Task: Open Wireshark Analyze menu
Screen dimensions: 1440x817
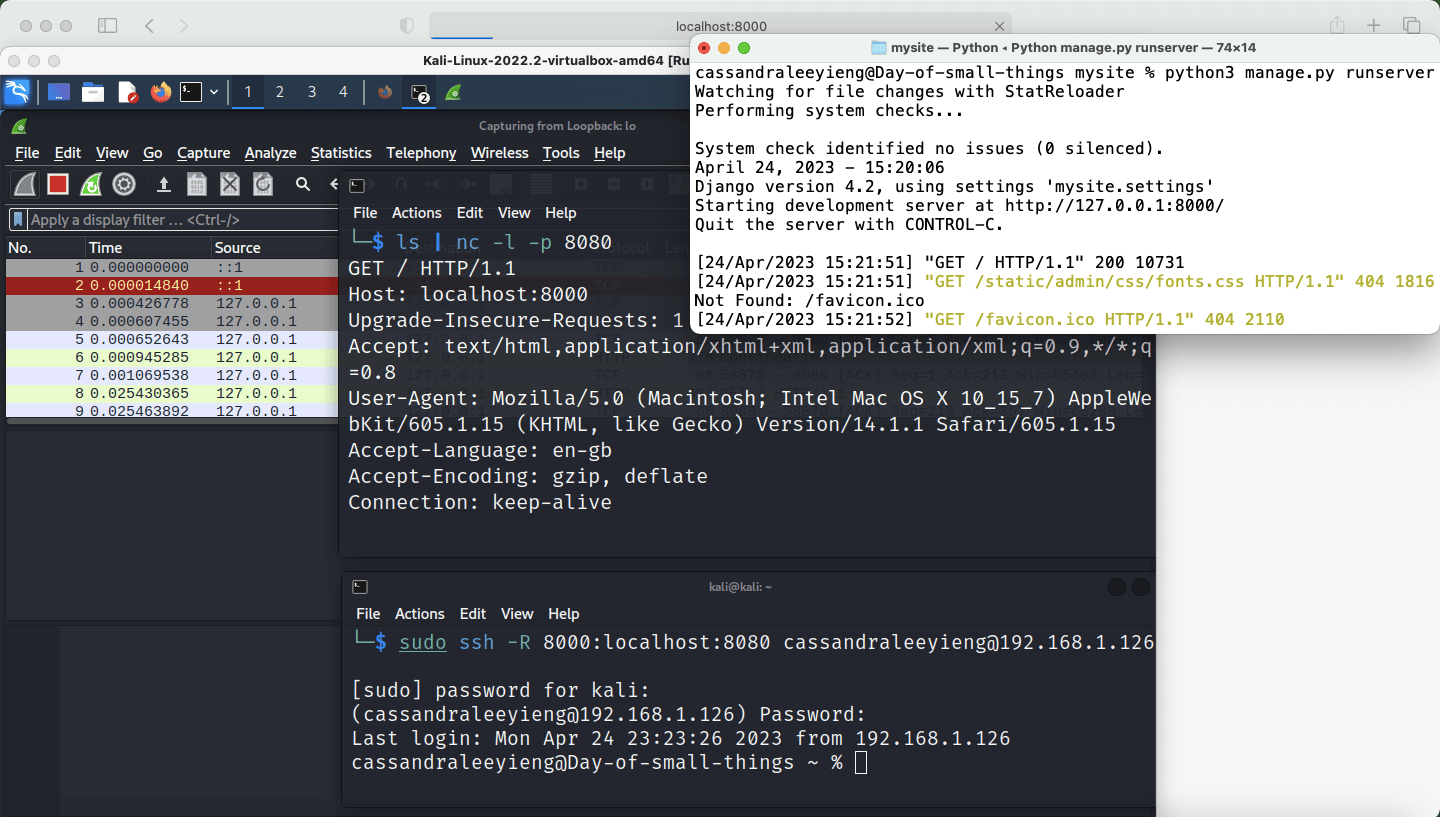Action: 271,153
